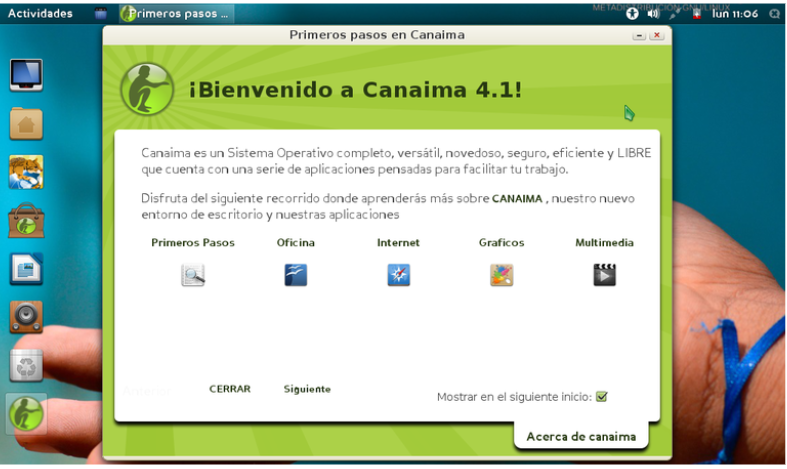Select the Graficos category label
This screenshot has width=787, height=469.
pos(501,243)
